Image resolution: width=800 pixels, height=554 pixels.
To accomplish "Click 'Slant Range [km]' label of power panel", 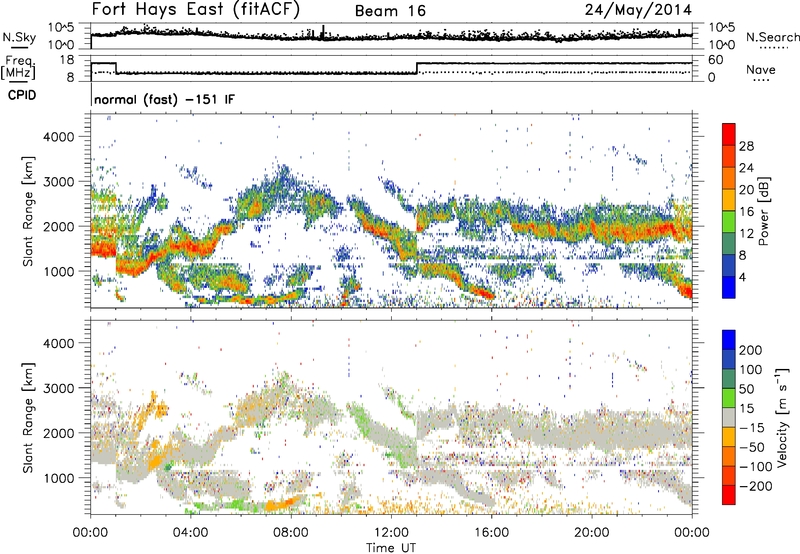I will [28, 211].
